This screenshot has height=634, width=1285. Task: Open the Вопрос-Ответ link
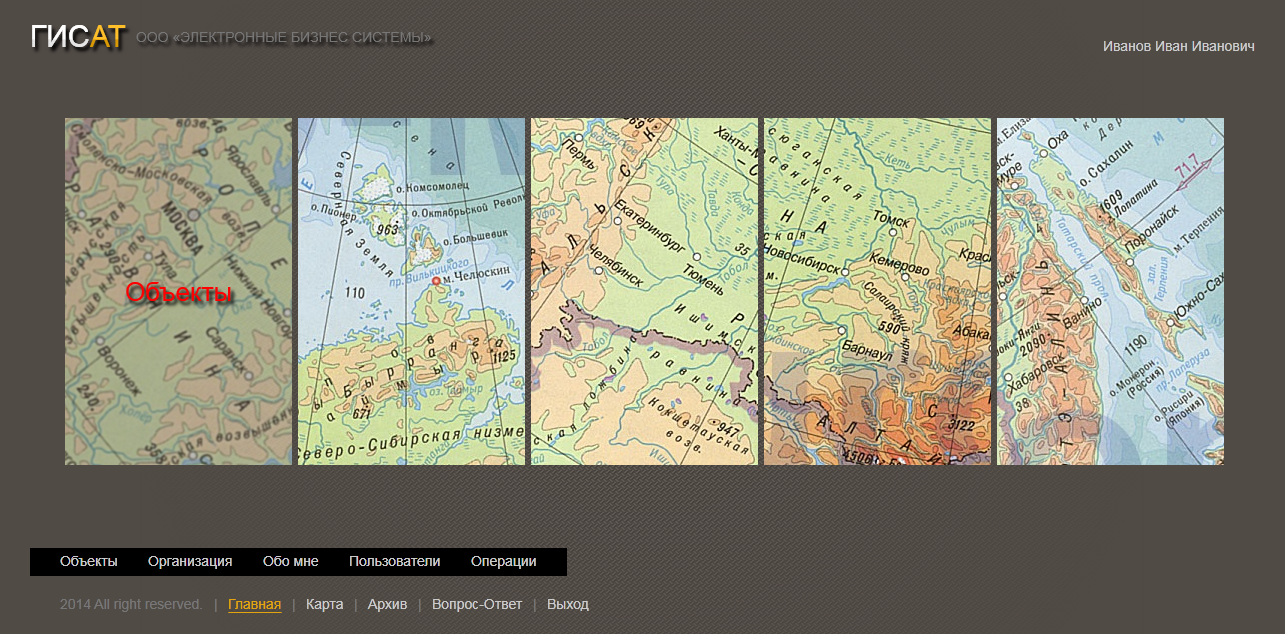tap(477, 604)
